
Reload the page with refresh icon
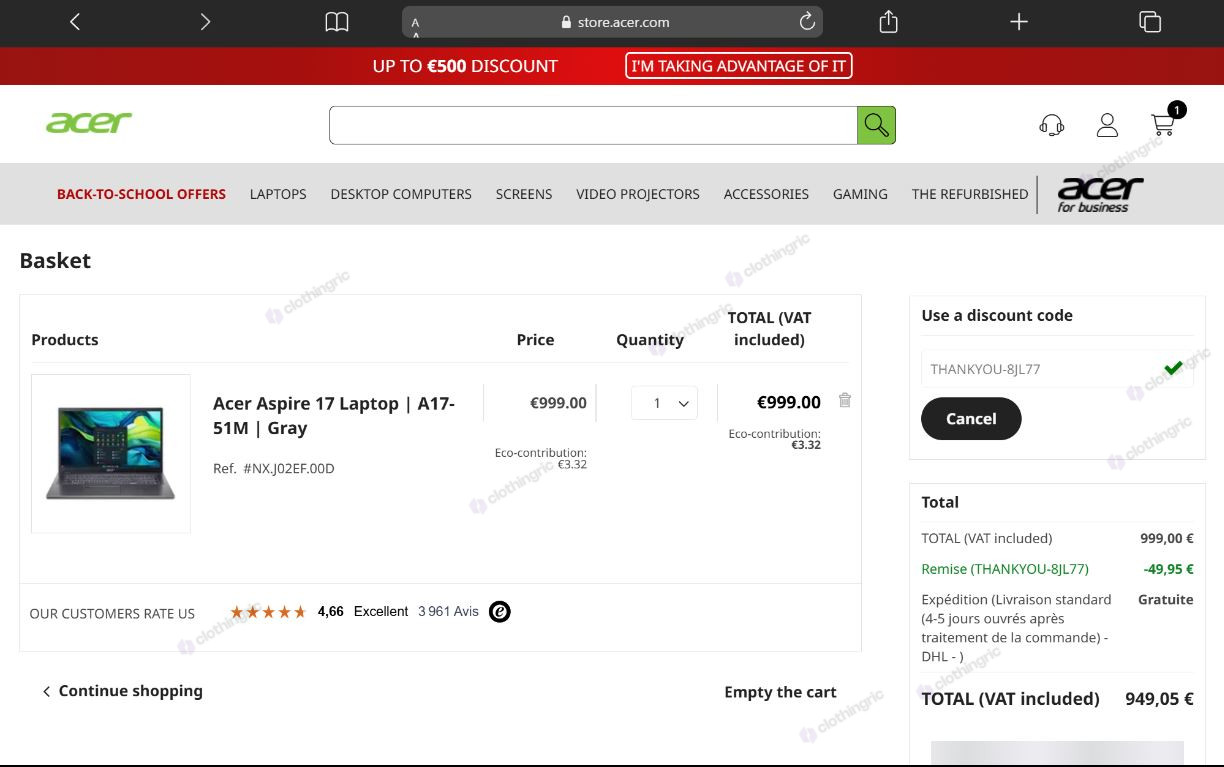pos(807,22)
